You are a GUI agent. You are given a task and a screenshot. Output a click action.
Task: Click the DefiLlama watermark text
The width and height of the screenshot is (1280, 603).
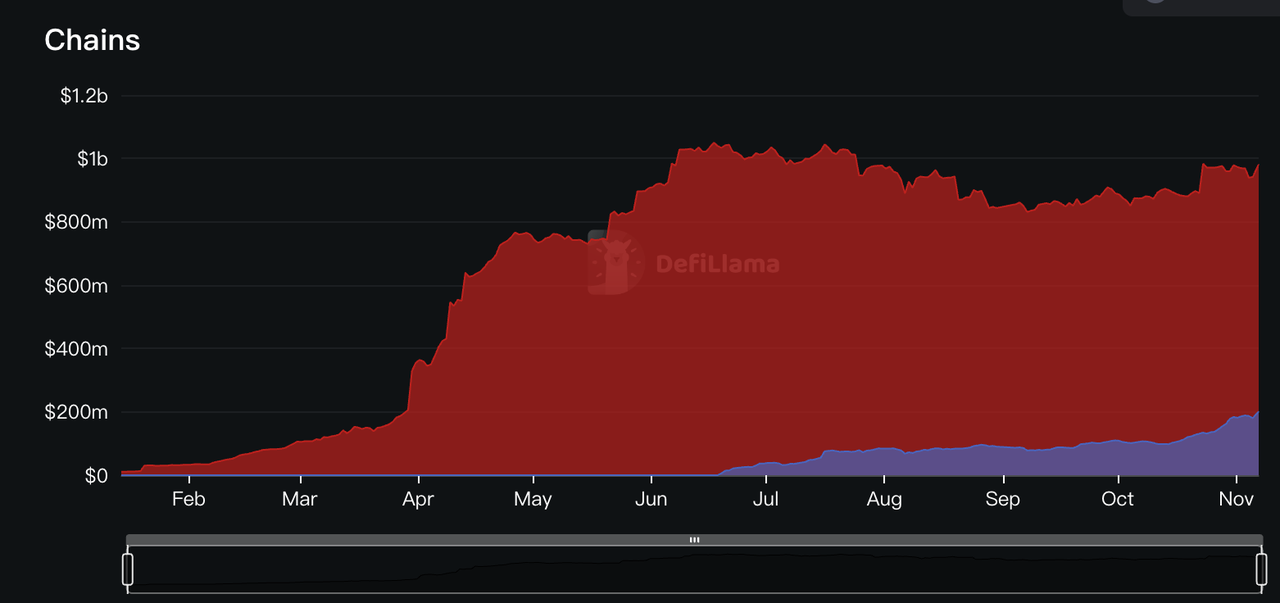pyautogui.click(x=717, y=264)
